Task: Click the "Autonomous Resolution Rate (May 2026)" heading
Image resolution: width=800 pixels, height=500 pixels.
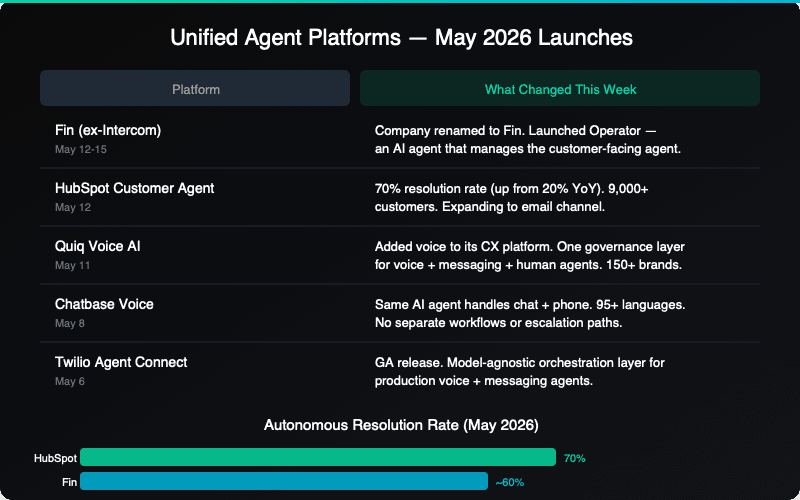Action: pyautogui.click(x=401, y=425)
